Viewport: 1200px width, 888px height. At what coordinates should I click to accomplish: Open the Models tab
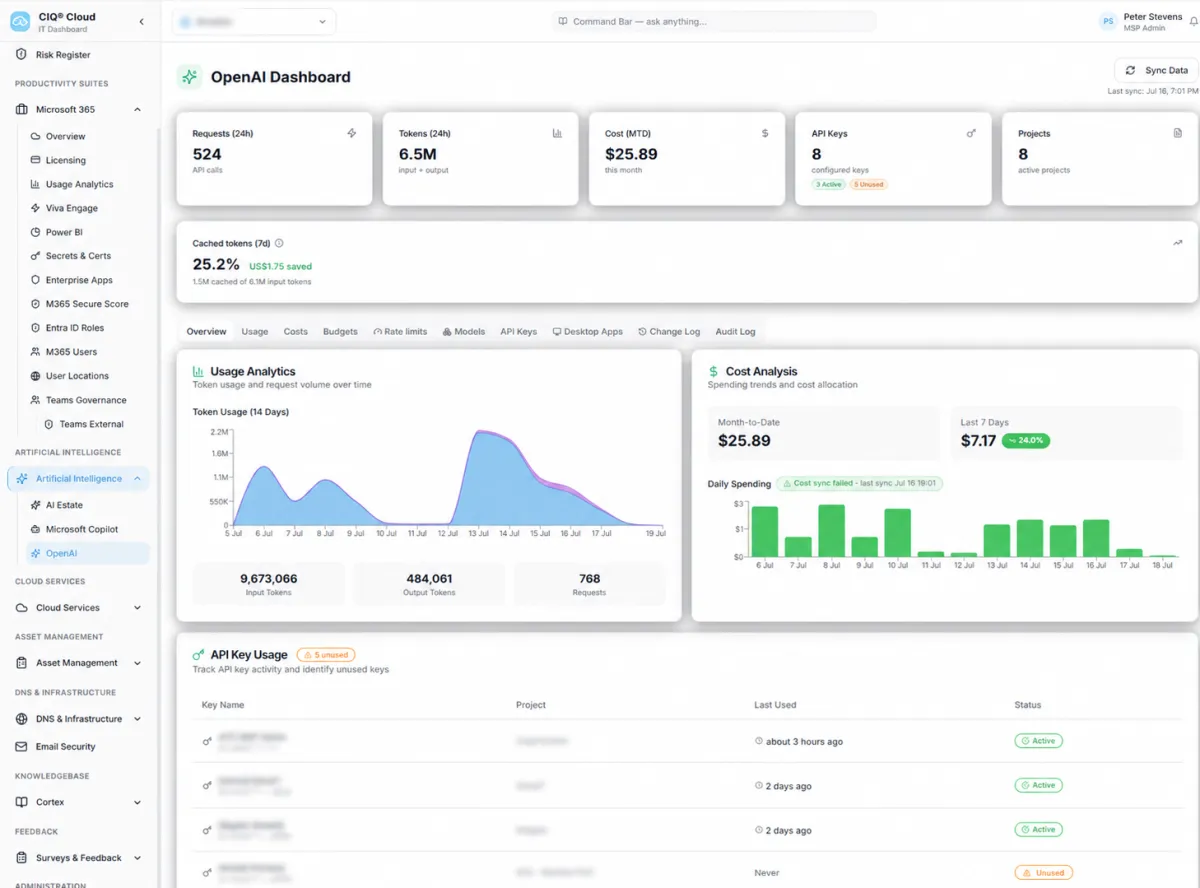click(464, 331)
